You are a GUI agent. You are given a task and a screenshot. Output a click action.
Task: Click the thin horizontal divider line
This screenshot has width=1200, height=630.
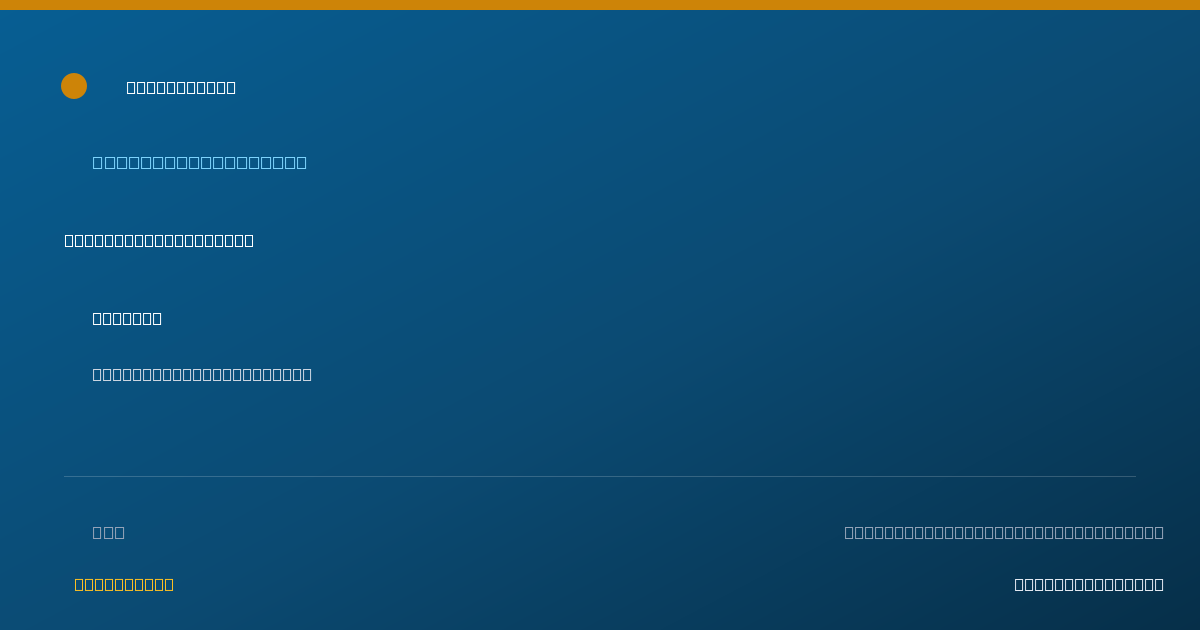click(600, 476)
